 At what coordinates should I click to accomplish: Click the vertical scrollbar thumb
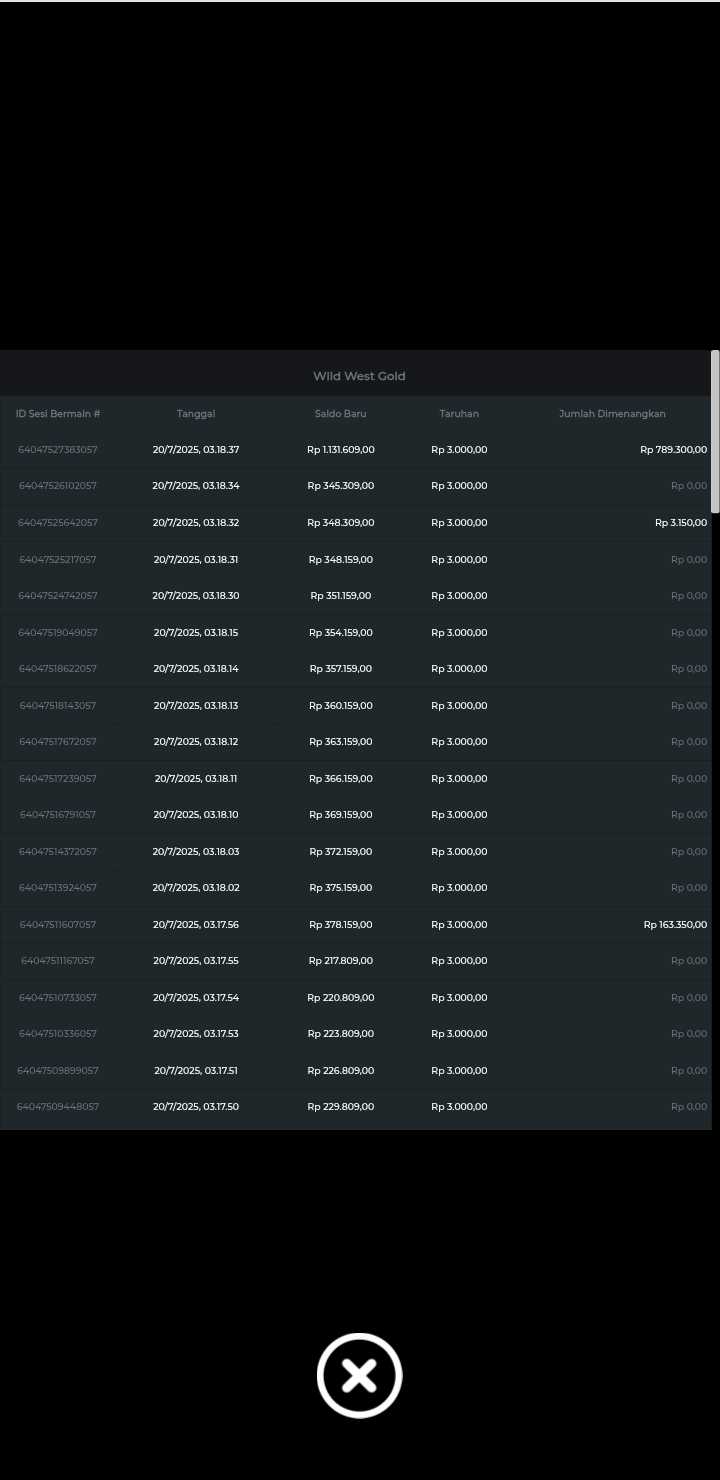[x=715, y=432]
